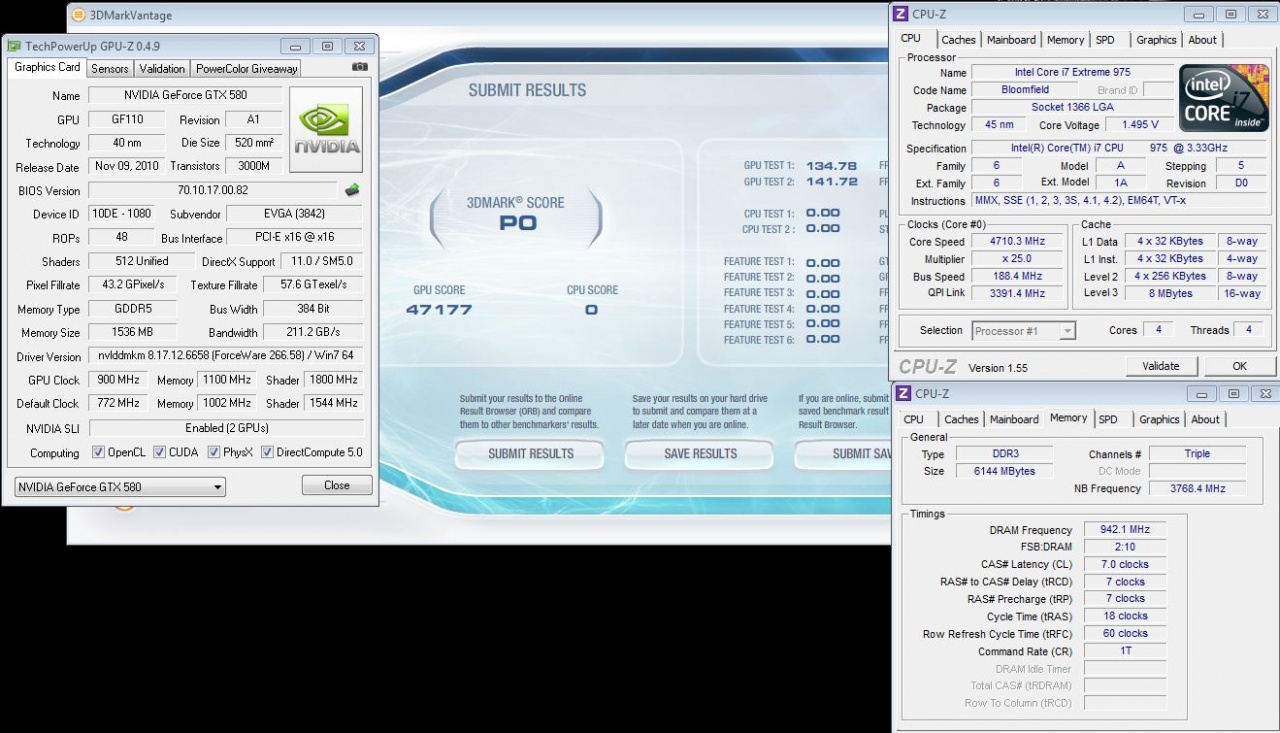Open the Validation tab in GPU-Z
Screen dimensions: 1280x733
tap(162, 69)
